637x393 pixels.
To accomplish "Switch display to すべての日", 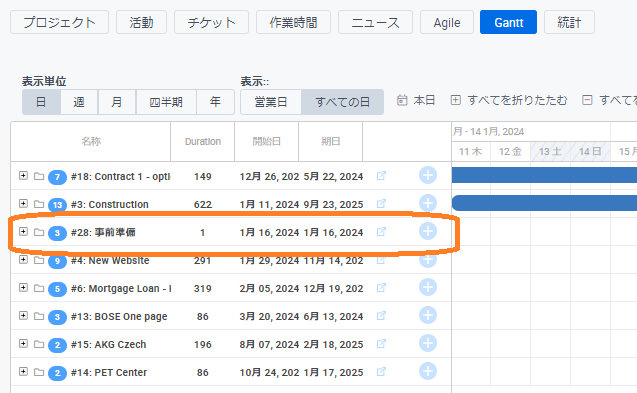I will point(342,102).
